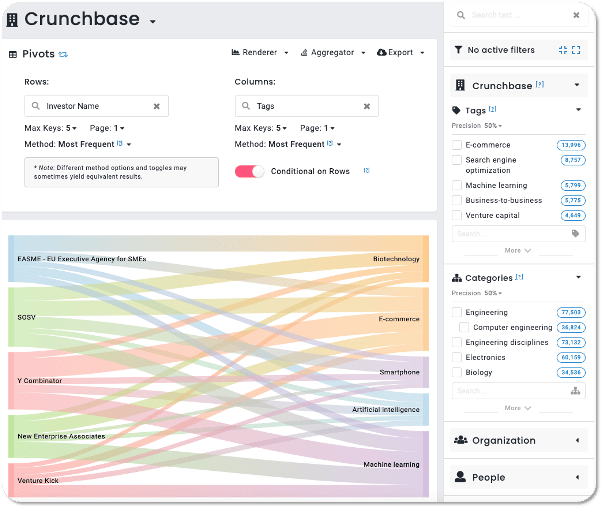The height and width of the screenshot is (509, 603).
Task: Clear the Tags columns field
Action: coord(367,106)
